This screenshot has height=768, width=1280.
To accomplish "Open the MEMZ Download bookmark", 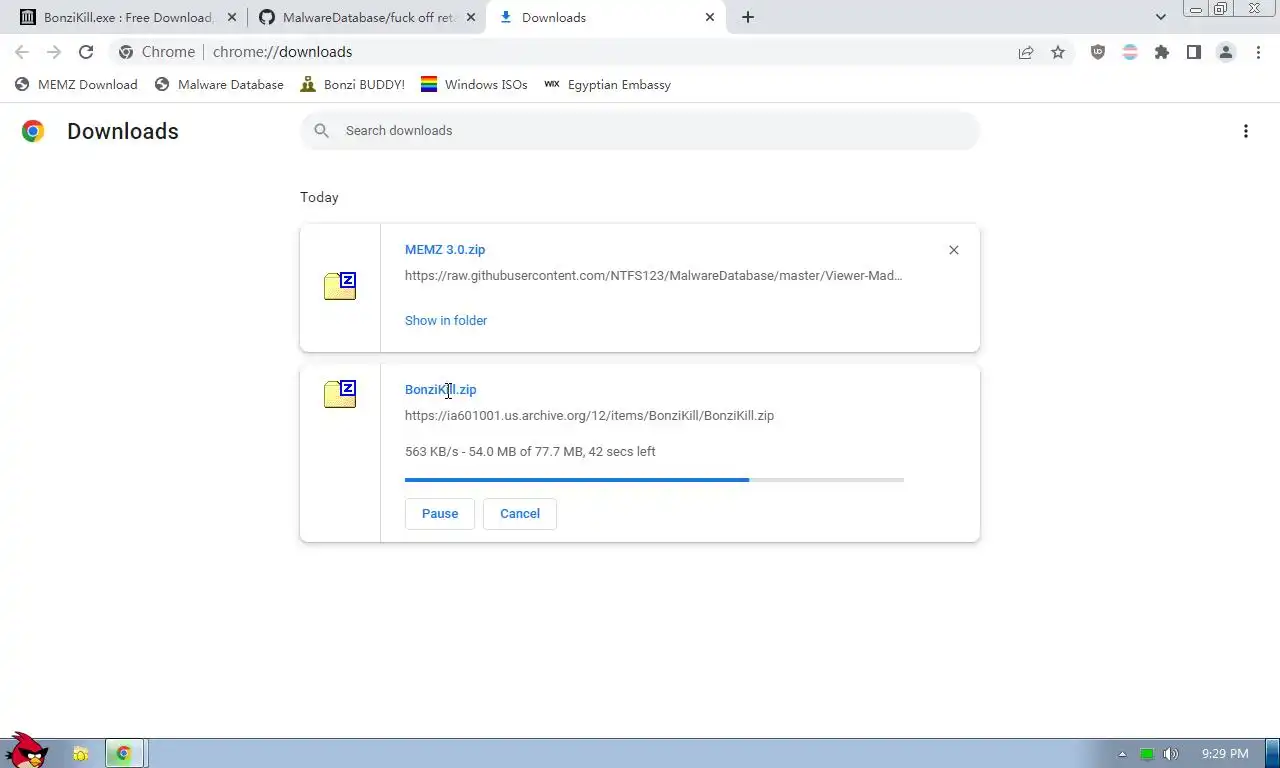I will pyautogui.click(x=76, y=85).
